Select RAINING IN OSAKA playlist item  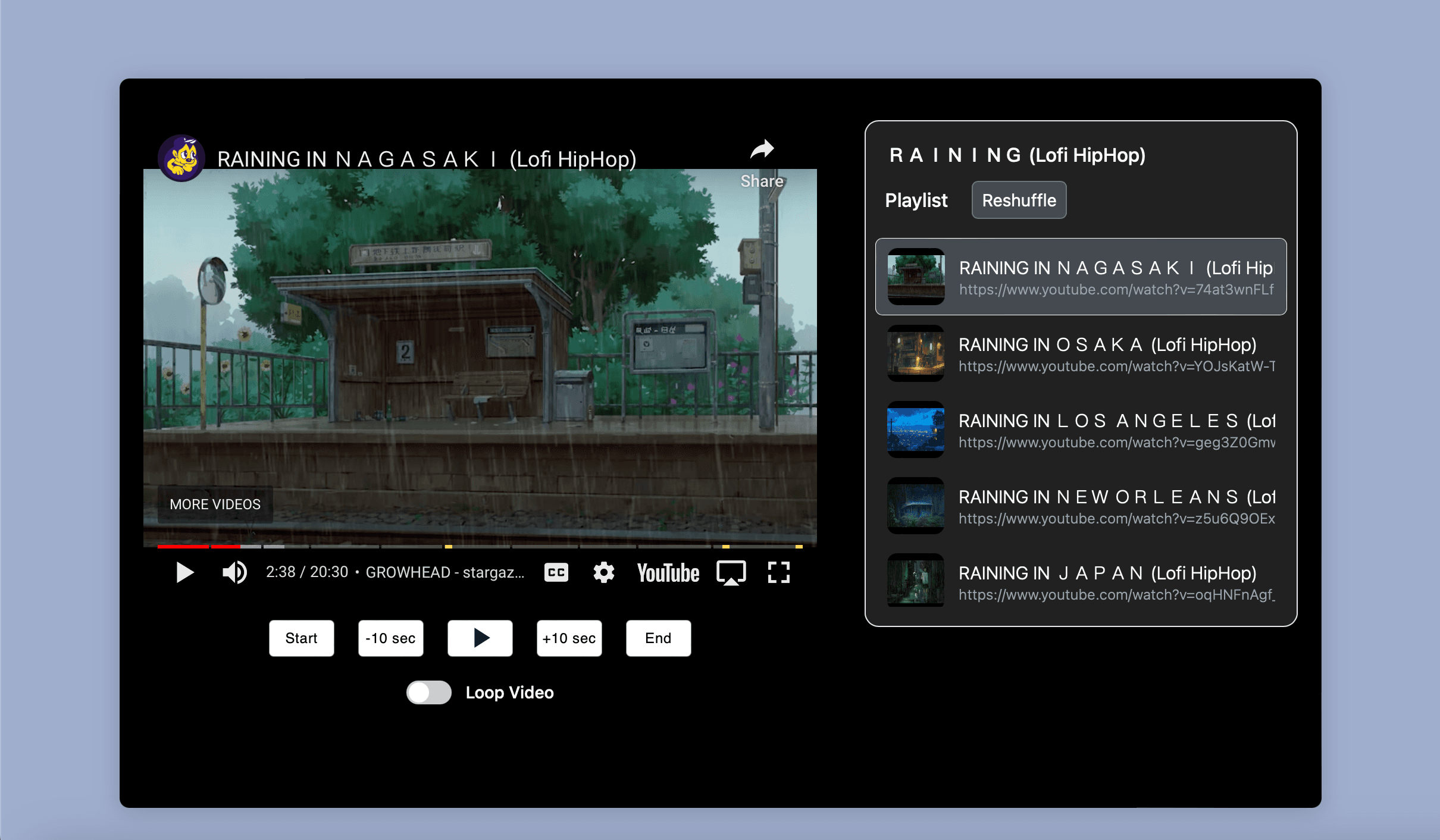(1081, 353)
